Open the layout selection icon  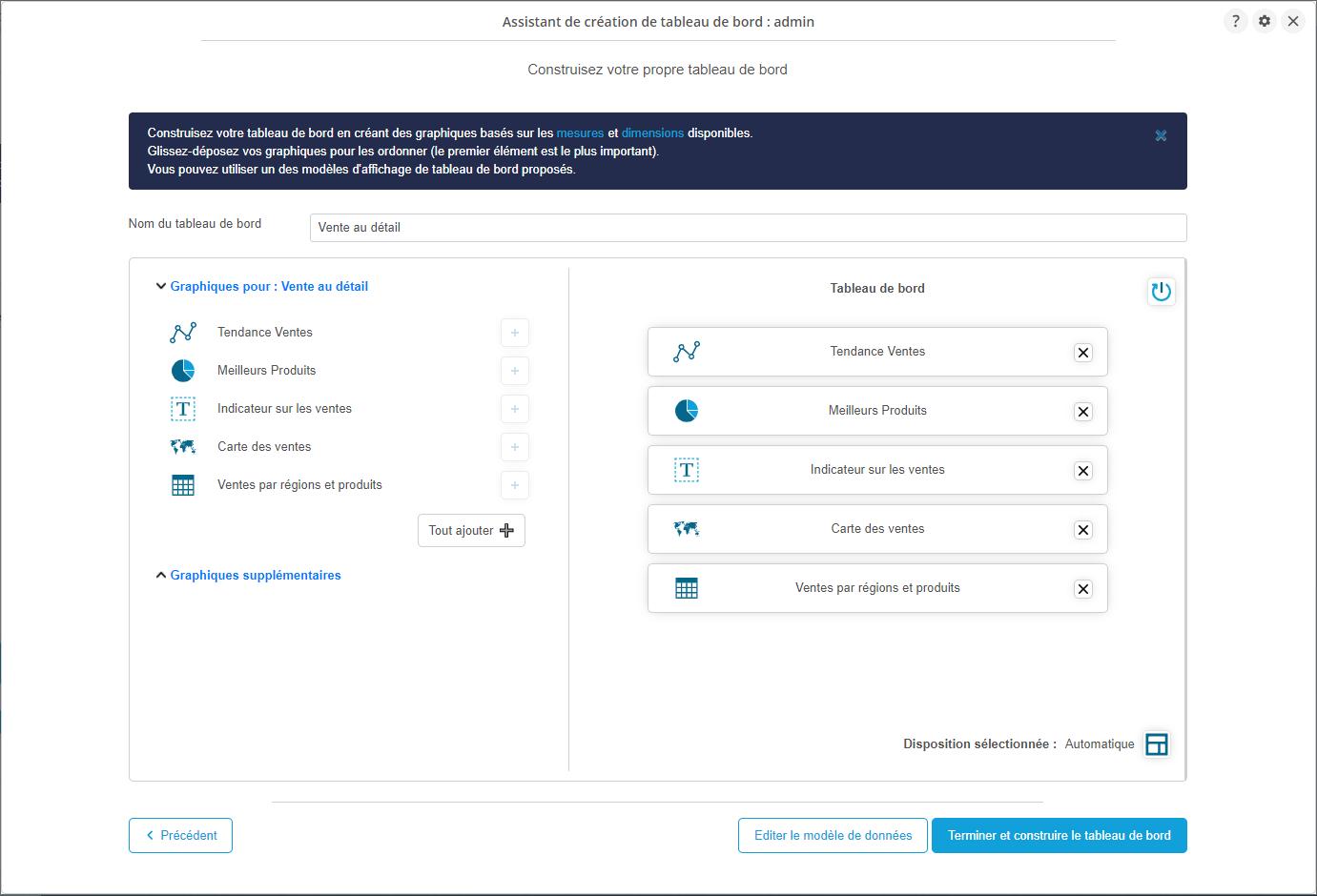click(1156, 744)
